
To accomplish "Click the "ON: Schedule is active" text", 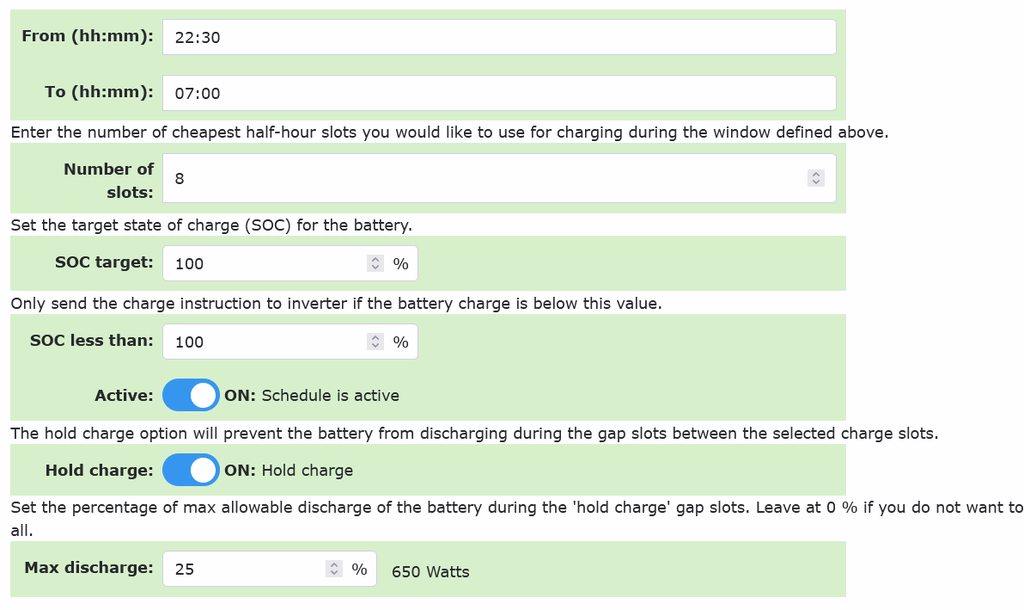I will [x=311, y=395].
